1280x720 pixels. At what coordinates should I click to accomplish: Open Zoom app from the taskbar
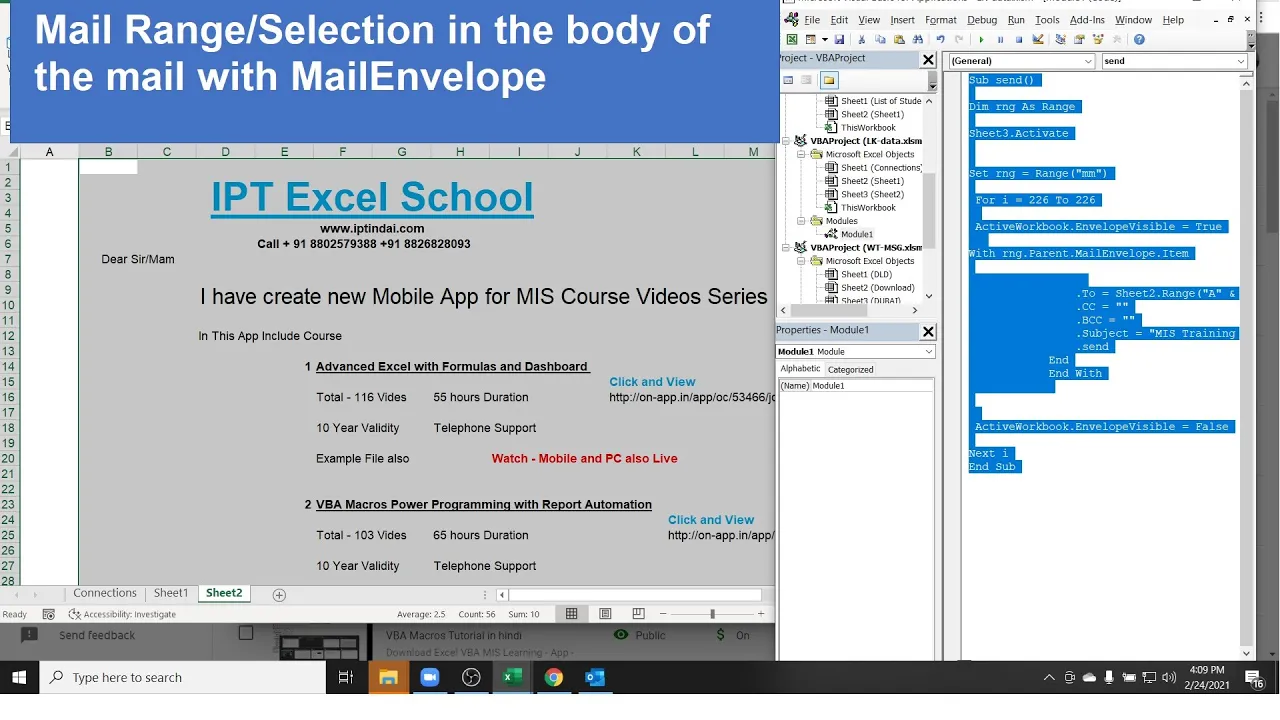[430, 677]
